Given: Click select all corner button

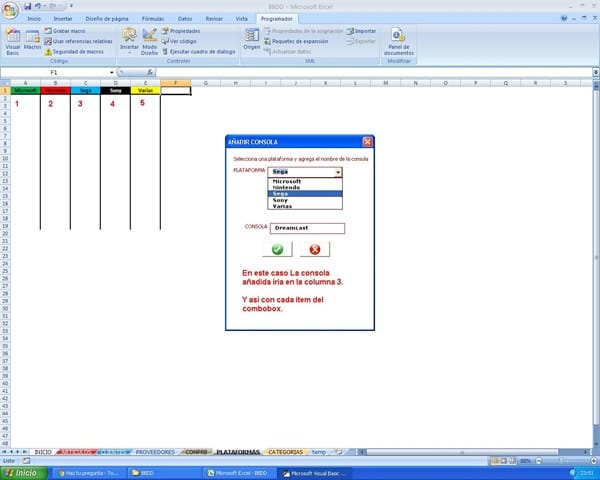Looking at the screenshot, I should [x=5, y=83].
